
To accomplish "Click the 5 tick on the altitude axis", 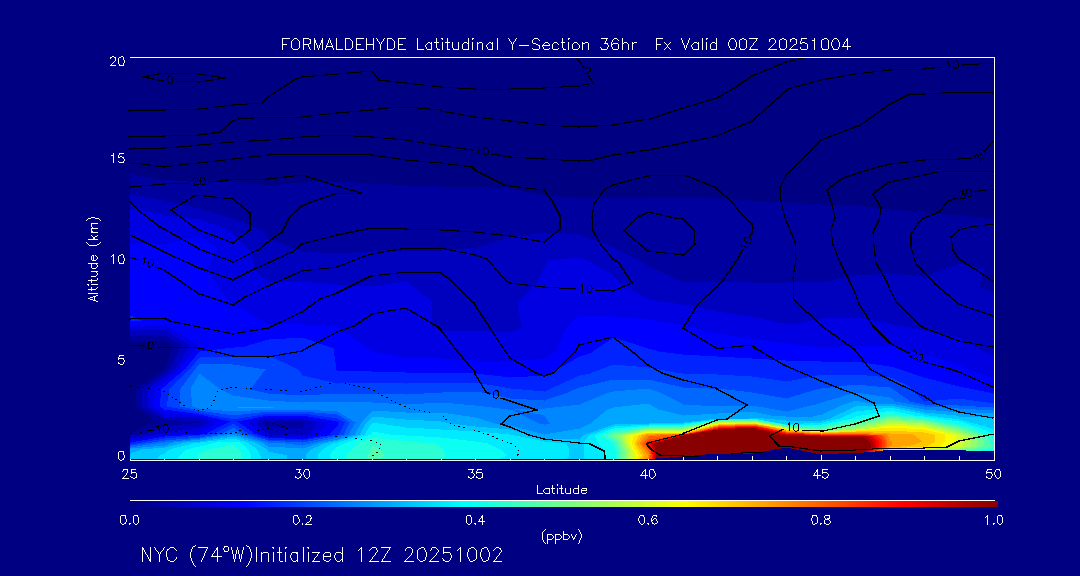I will [x=117, y=359].
